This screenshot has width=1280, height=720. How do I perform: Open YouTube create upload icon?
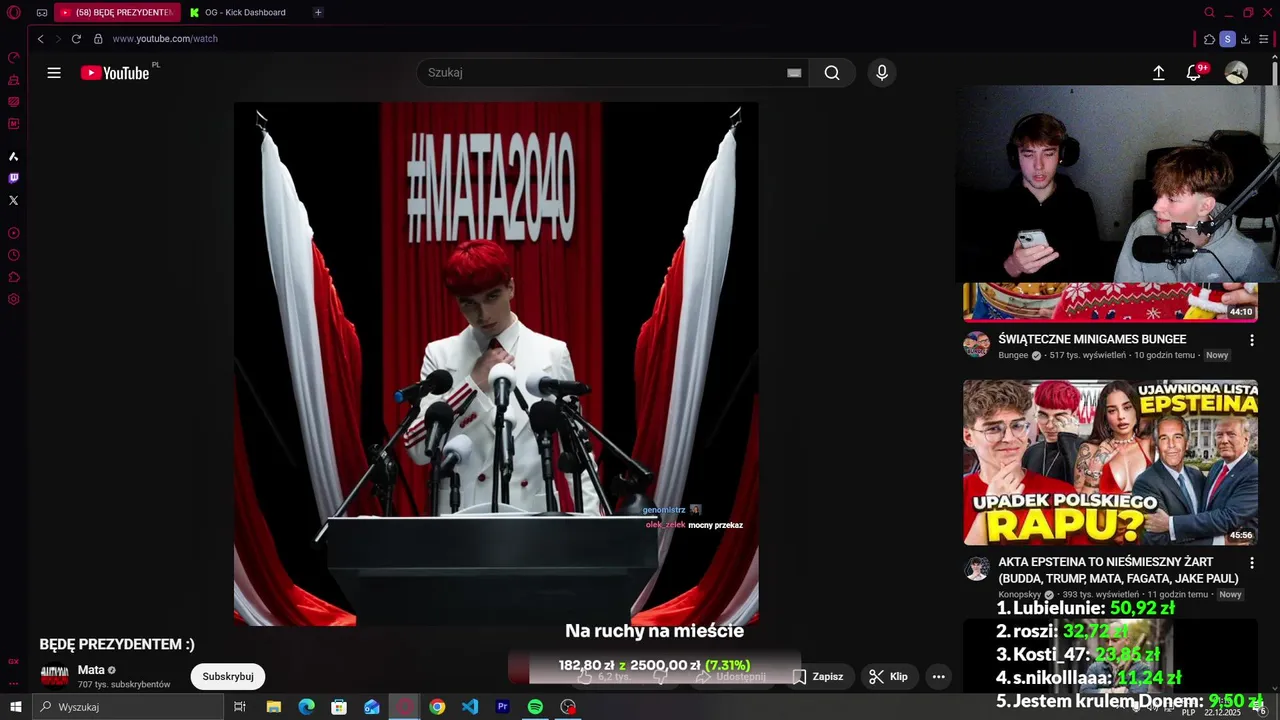click(x=1159, y=73)
